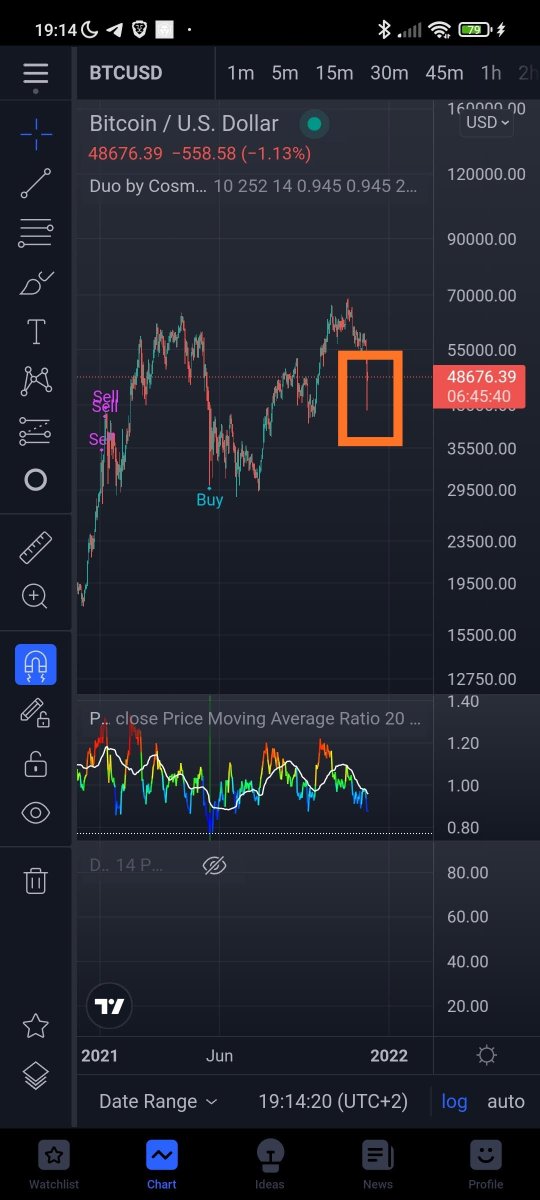Click the Buy signal label
This screenshot has height=1200, width=540.
point(210,500)
